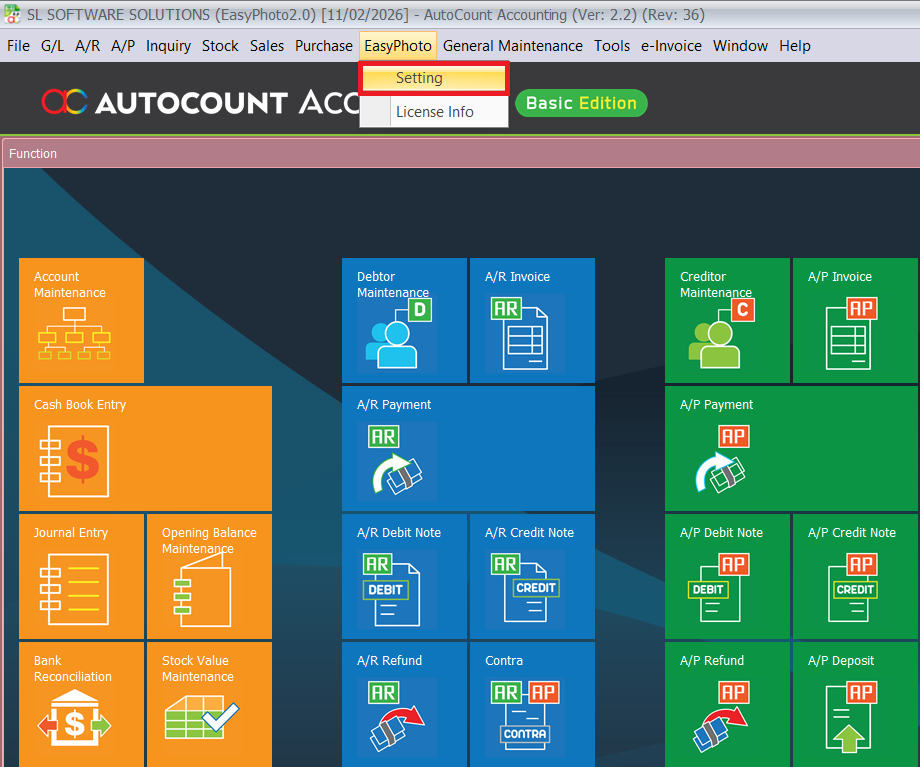Screen dimensions: 920x767
Task: Launch the A/R Payment icon
Action: (396, 461)
